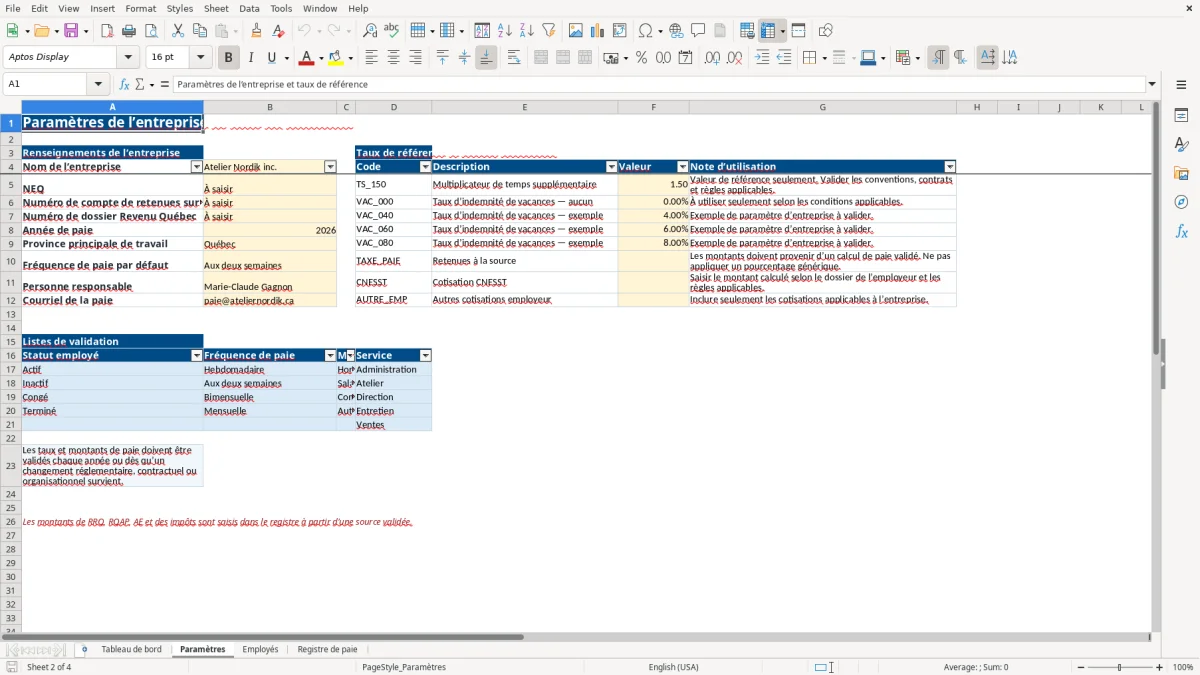1200x675 pixels.
Task: Open the Sheet menu
Action: pos(216,8)
